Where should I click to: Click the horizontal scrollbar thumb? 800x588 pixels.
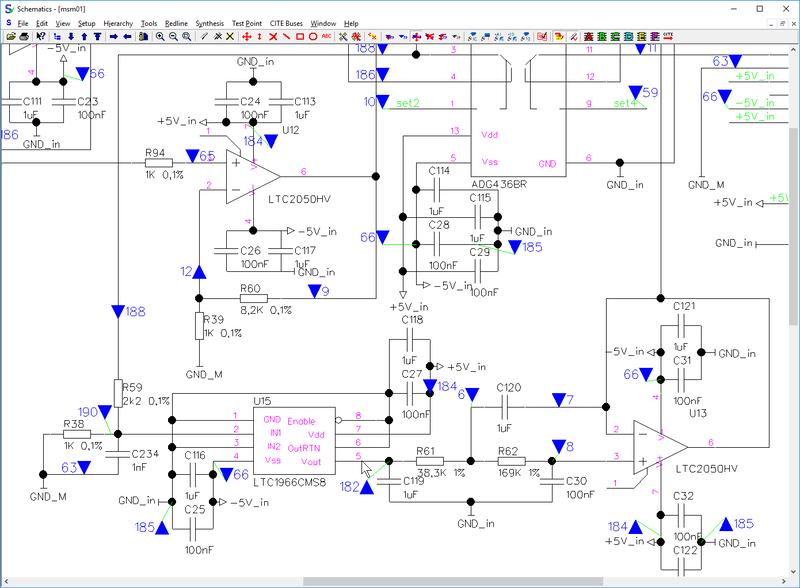click(x=453, y=582)
